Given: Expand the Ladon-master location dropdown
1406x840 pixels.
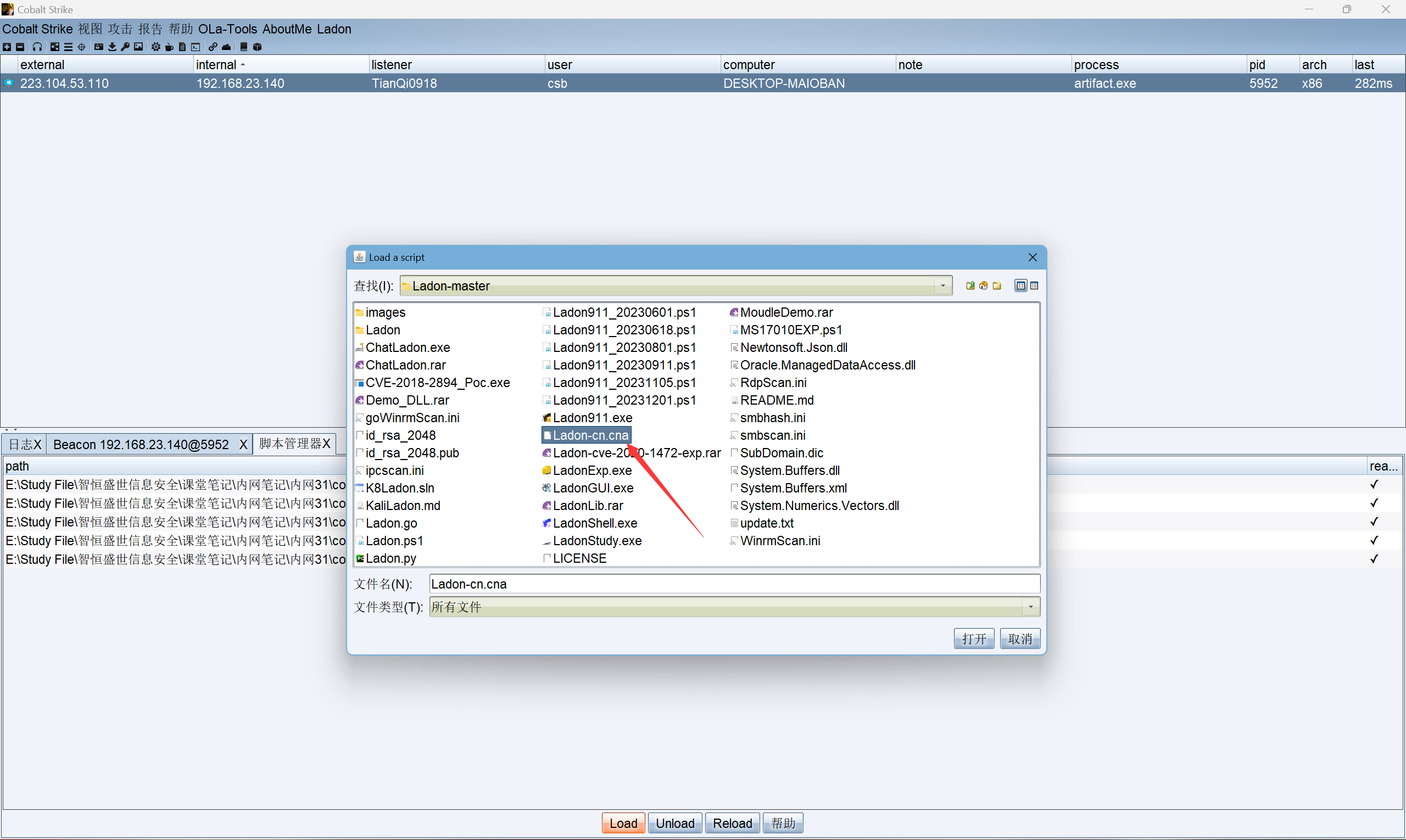Looking at the screenshot, I should point(943,286).
